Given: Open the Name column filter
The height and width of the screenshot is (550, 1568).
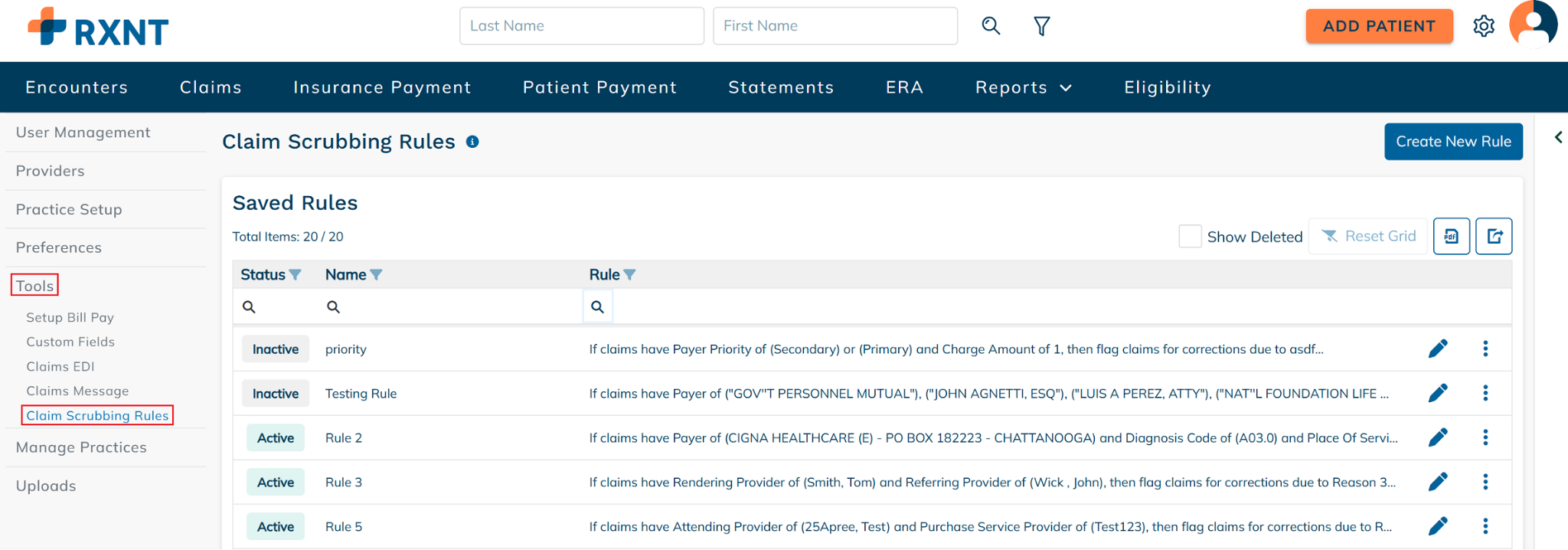Looking at the screenshot, I should (x=376, y=275).
